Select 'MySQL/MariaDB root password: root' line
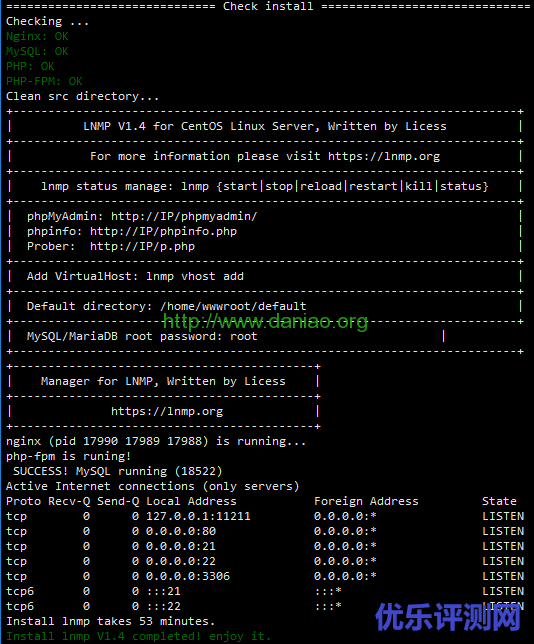 [x=142, y=336]
